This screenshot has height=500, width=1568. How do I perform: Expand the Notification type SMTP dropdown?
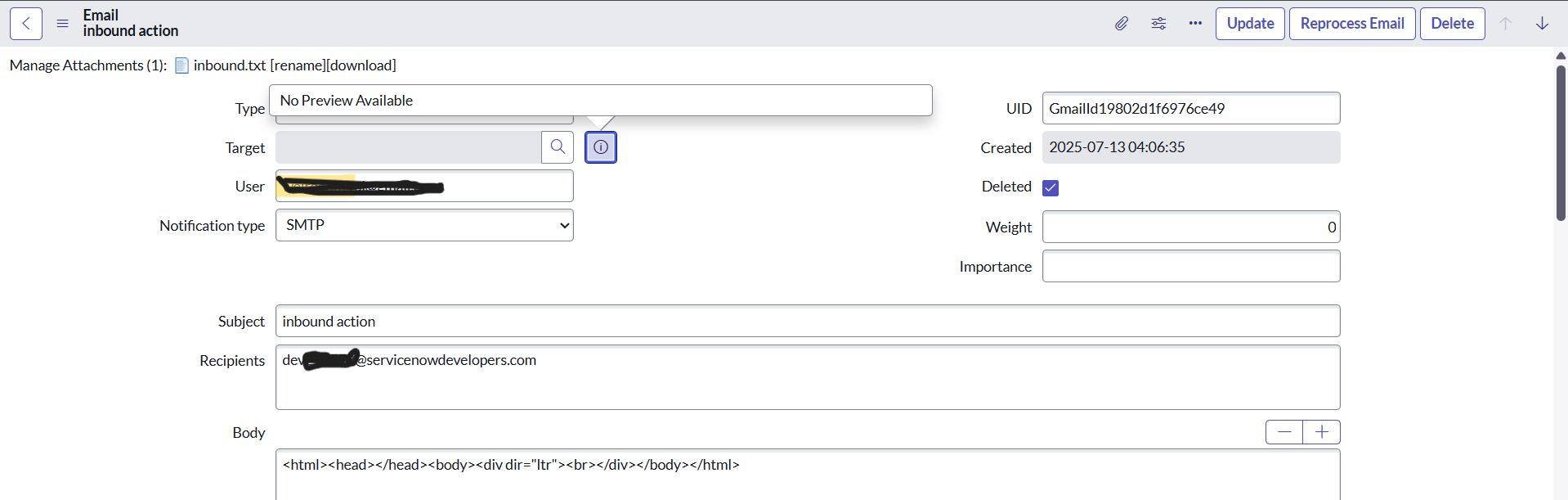tap(424, 225)
